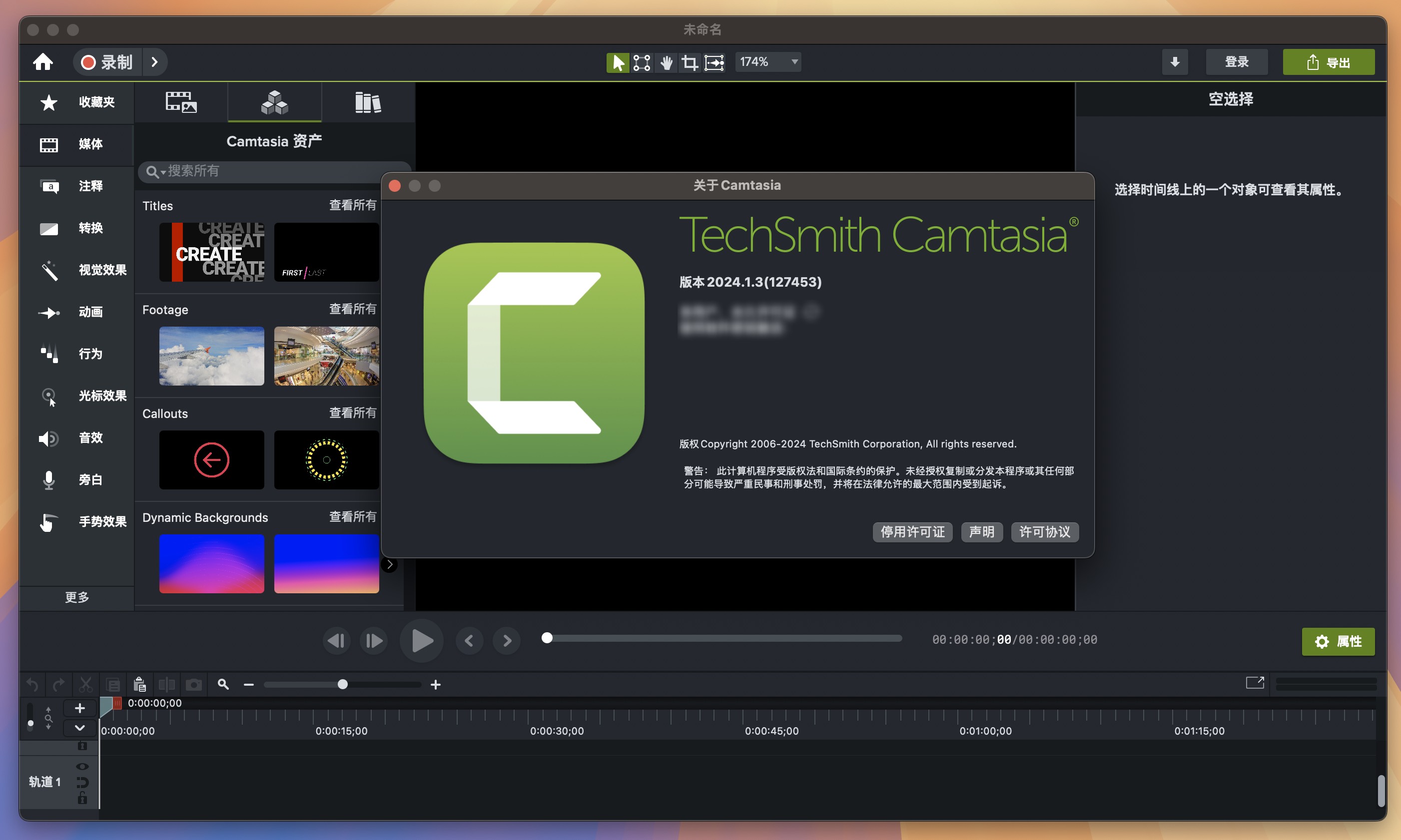This screenshot has width=1401, height=840.
Task: Toggle 轨道 1 eye visibility icon
Action: [x=82, y=767]
